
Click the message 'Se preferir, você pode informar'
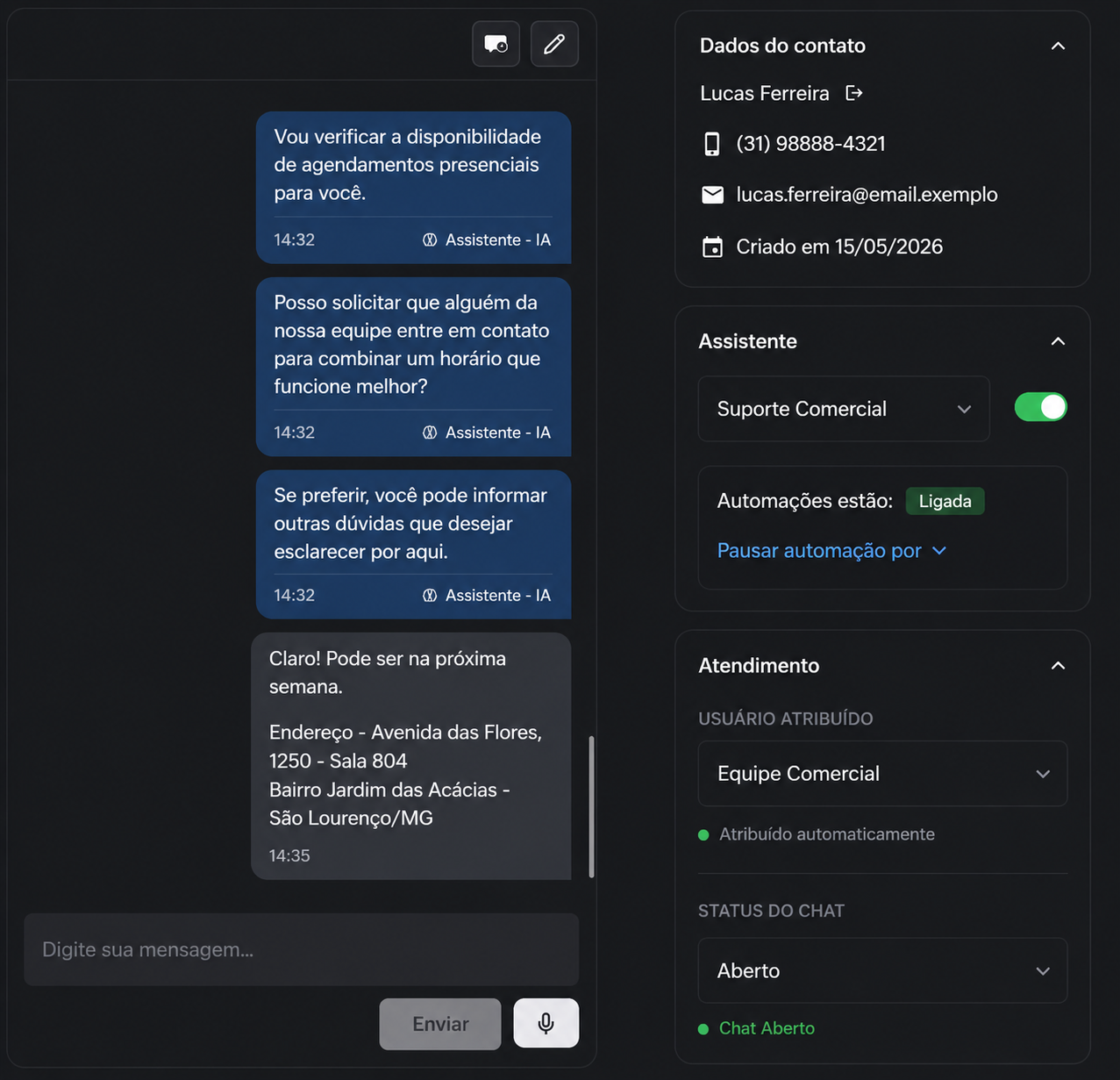413,545
